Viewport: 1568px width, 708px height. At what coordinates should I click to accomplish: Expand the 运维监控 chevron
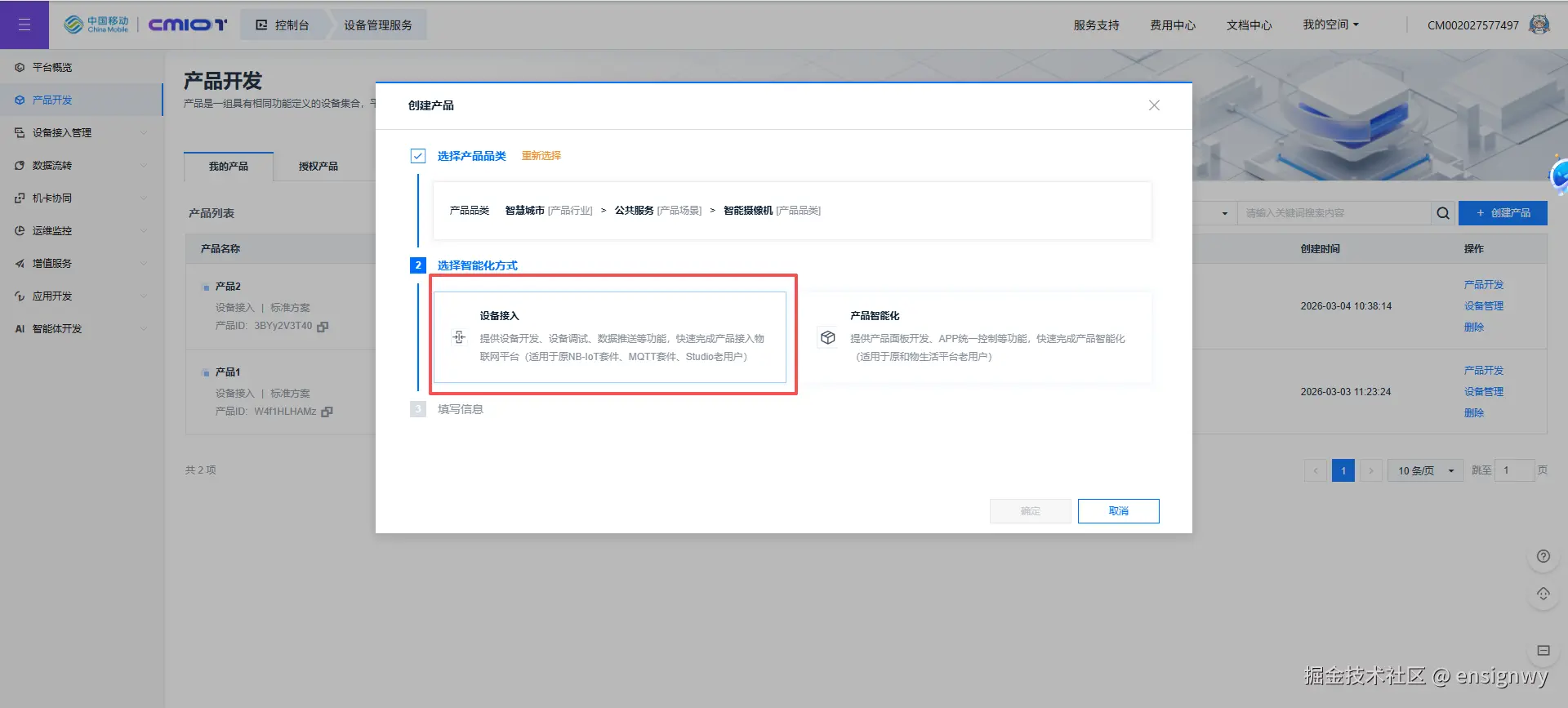point(144,230)
